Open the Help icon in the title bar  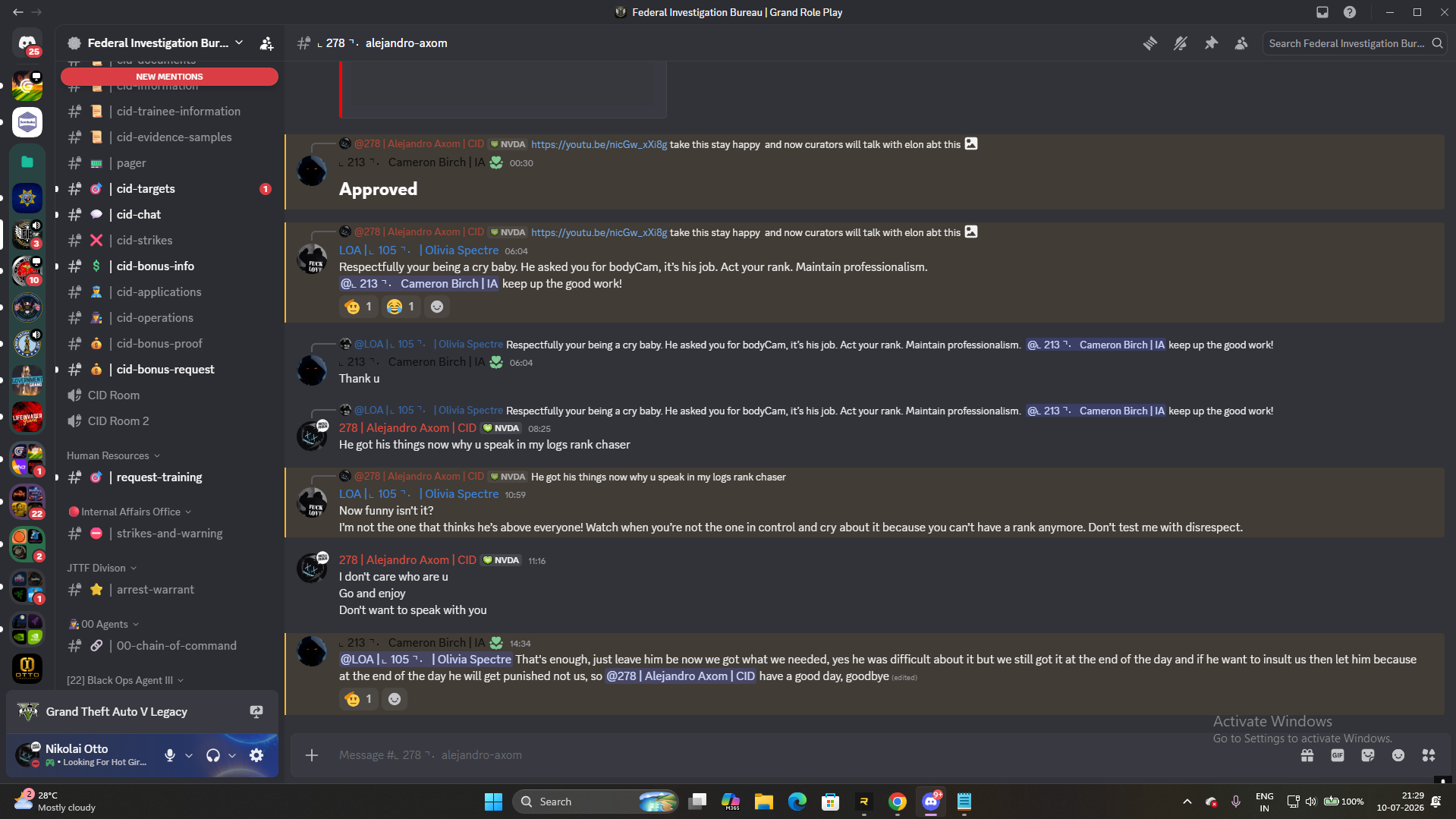point(1350,12)
